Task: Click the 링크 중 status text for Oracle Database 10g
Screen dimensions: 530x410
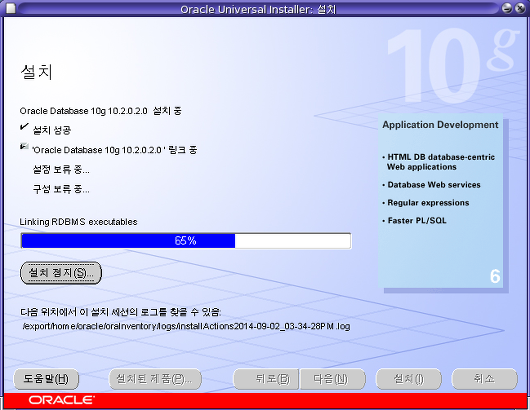Action: coord(115,150)
